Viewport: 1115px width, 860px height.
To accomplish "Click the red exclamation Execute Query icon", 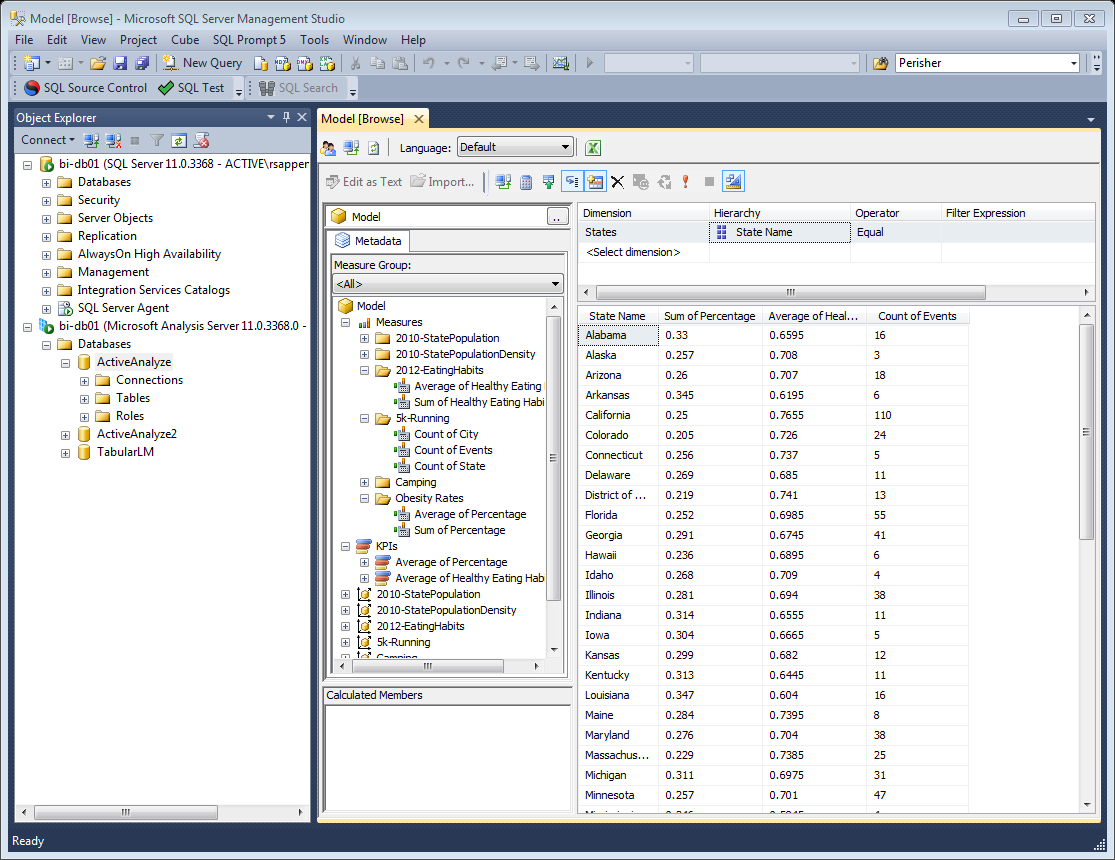I will tap(686, 182).
